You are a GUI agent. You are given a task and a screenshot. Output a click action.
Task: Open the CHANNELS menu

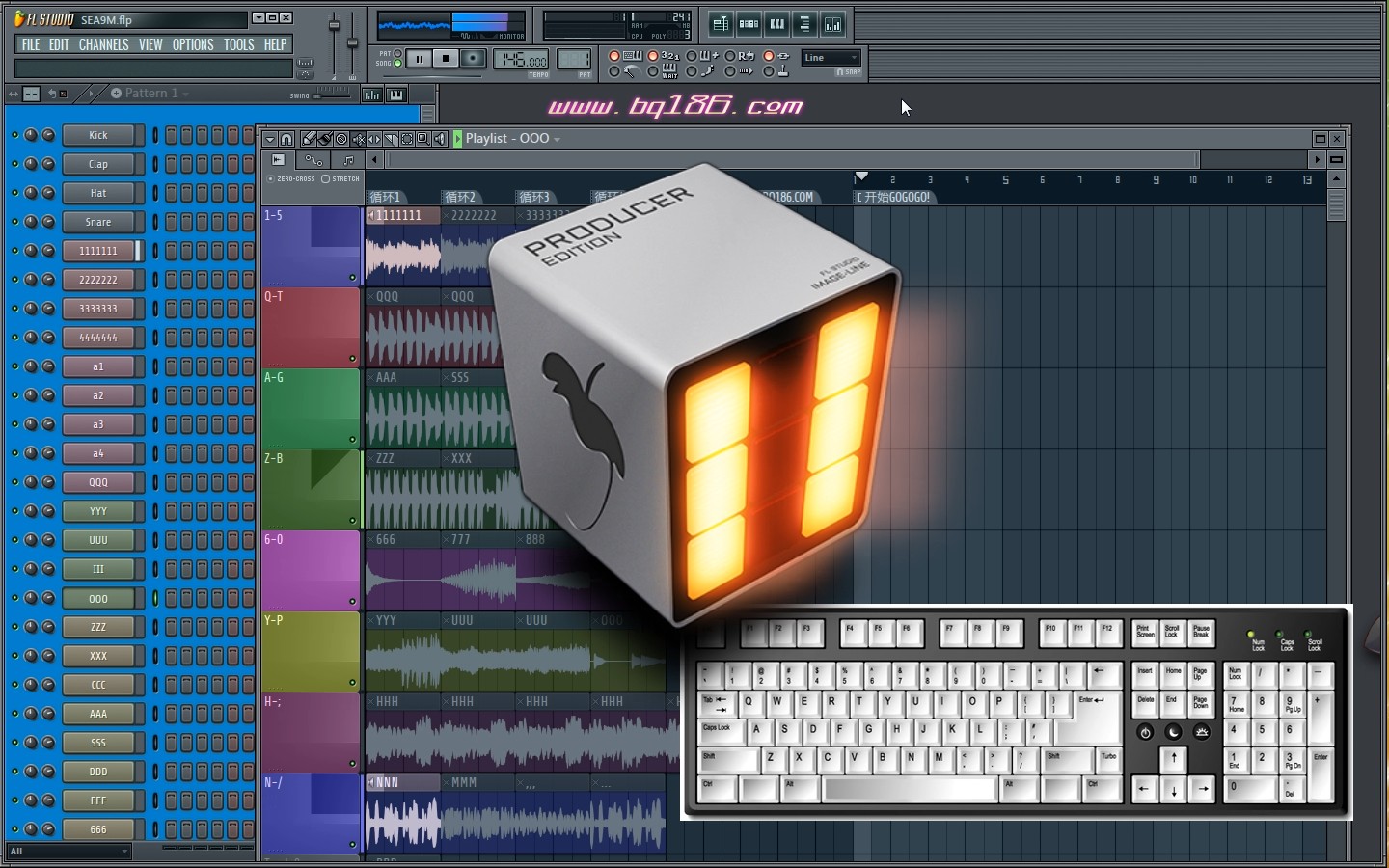pyautogui.click(x=103, y=44)
